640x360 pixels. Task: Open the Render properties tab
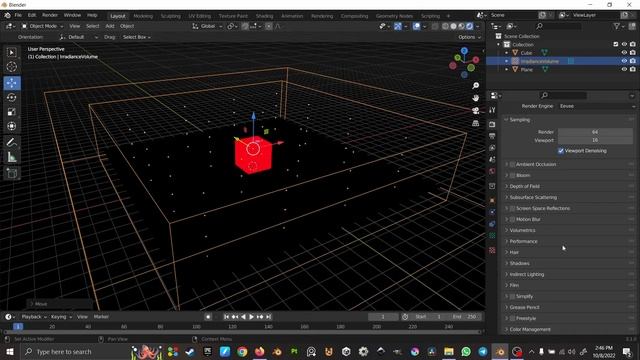point(492,124)
